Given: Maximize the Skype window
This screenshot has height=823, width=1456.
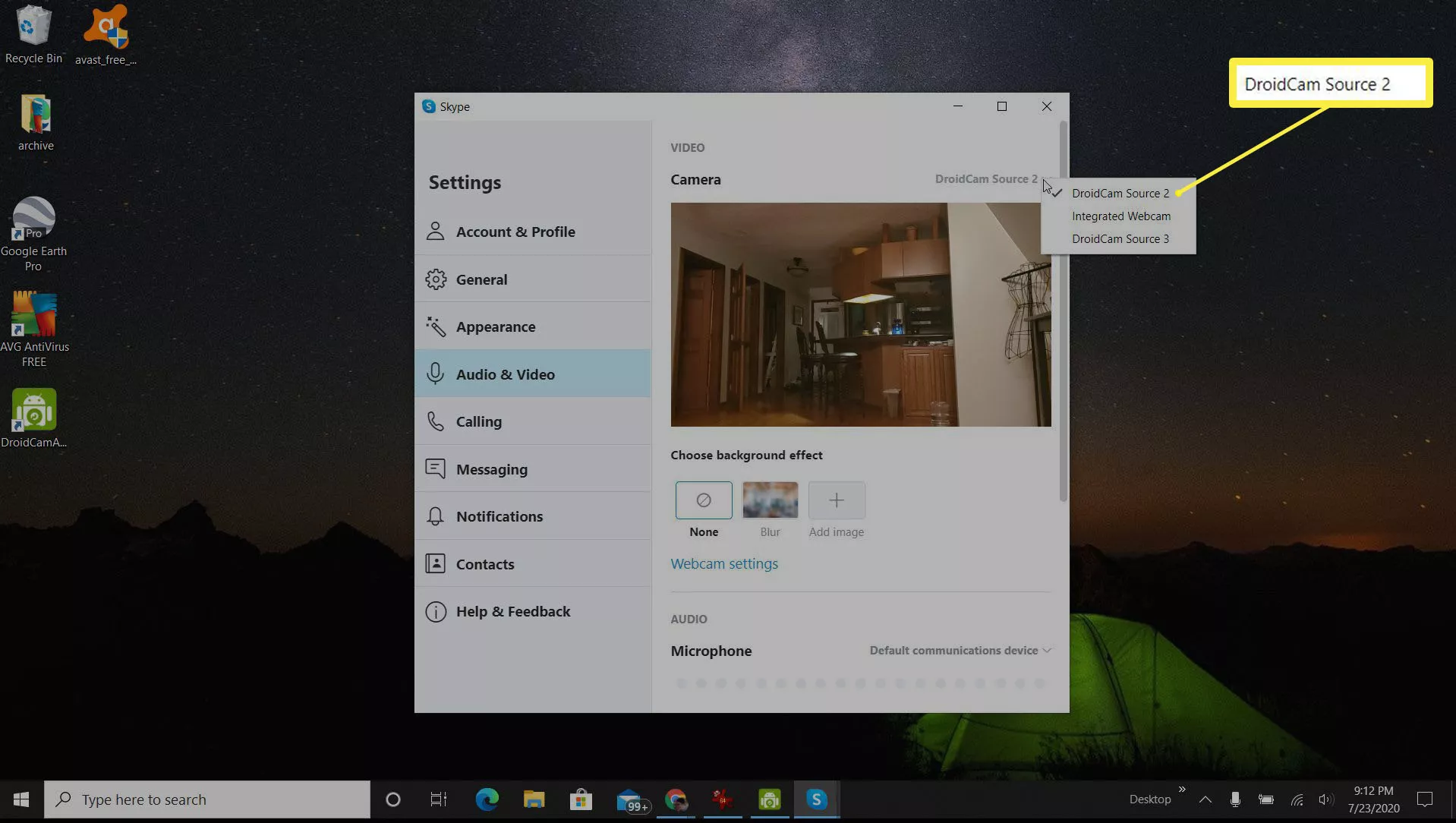Looking at the screenshot, I should (1002, 106).
